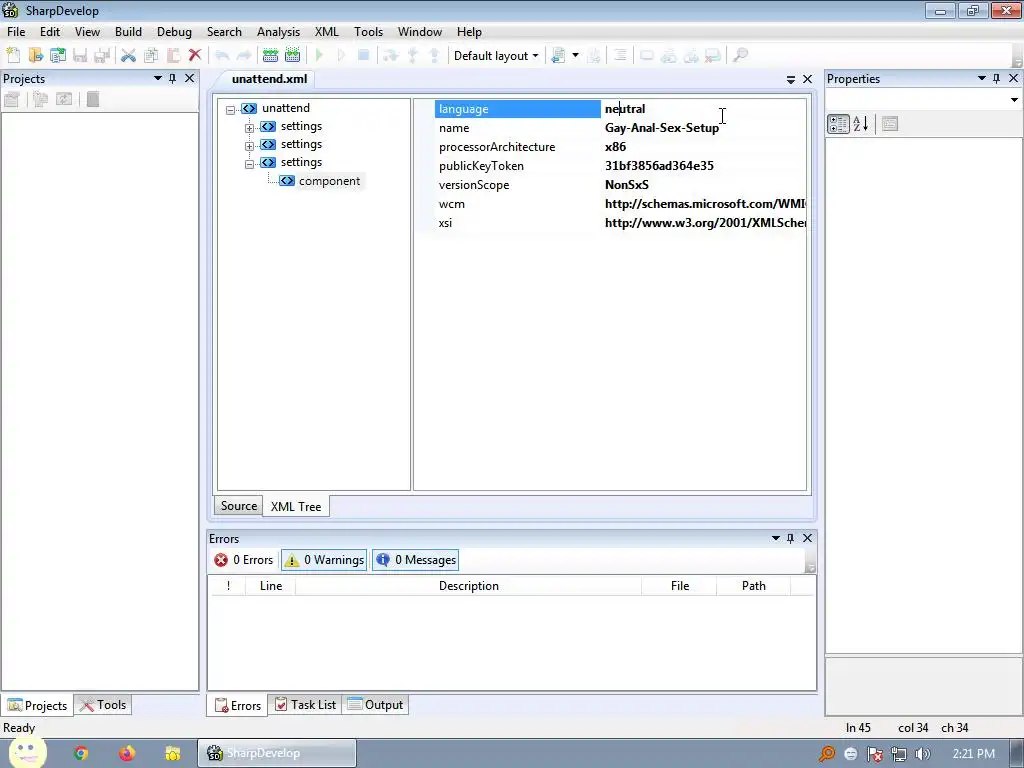
Task: Sort errors by the Description column header
Action: click(468, 586)
